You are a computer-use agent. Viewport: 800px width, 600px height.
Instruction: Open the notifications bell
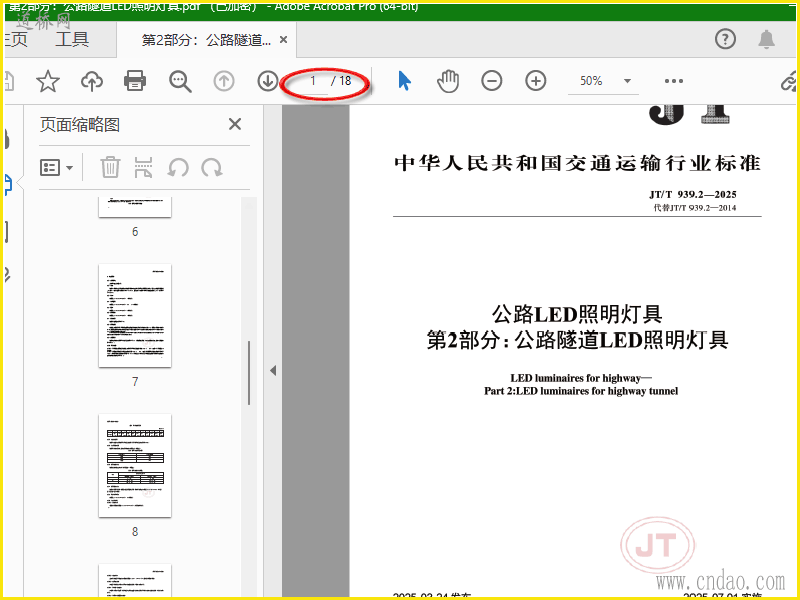coord(766,39)
